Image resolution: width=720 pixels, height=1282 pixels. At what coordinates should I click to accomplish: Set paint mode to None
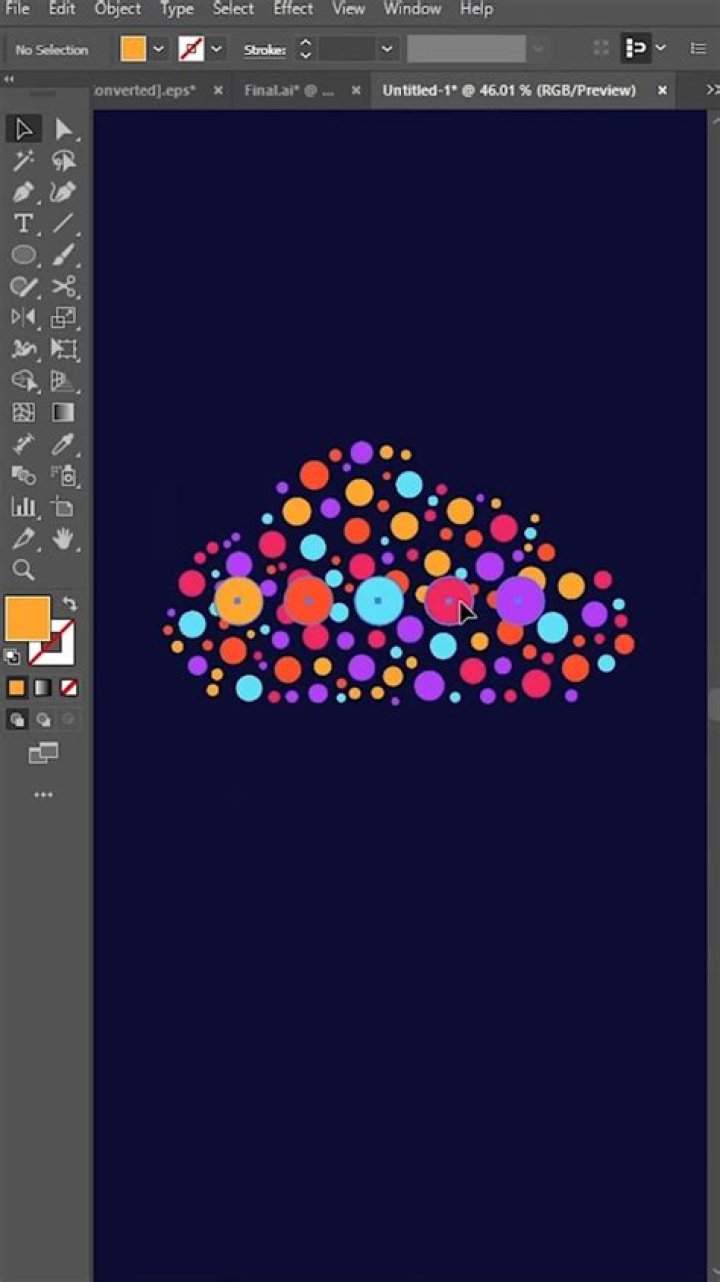point(69,688)
